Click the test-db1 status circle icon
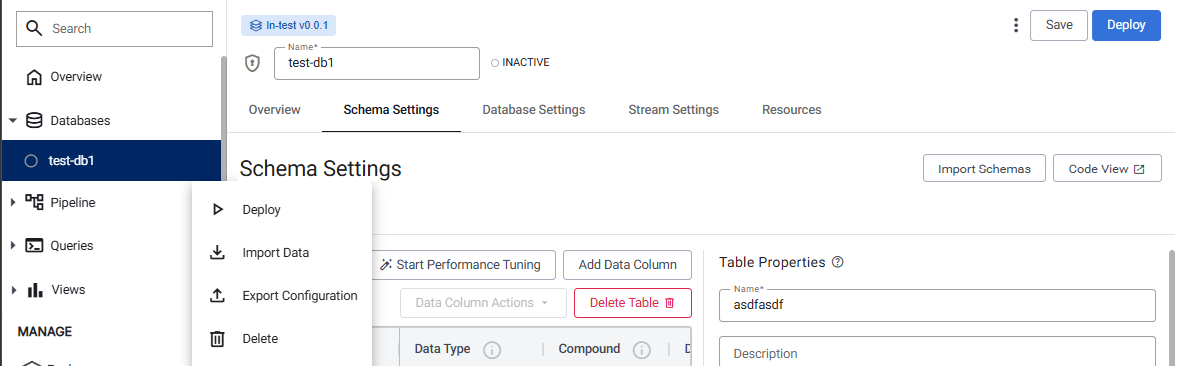This screenshot has width=1181, height=366. pos(31,160)
